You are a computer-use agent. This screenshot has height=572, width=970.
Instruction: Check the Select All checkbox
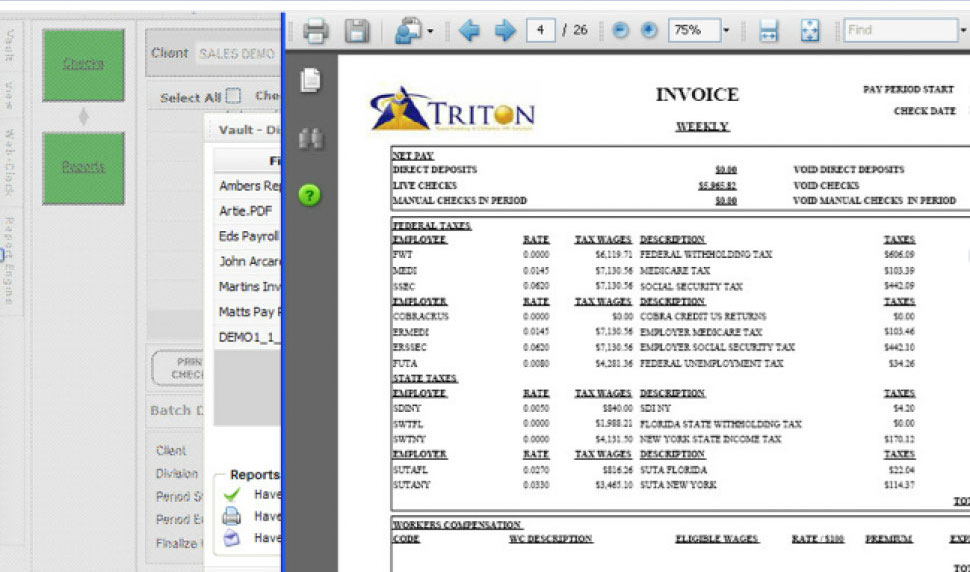[x=233, y=97]
